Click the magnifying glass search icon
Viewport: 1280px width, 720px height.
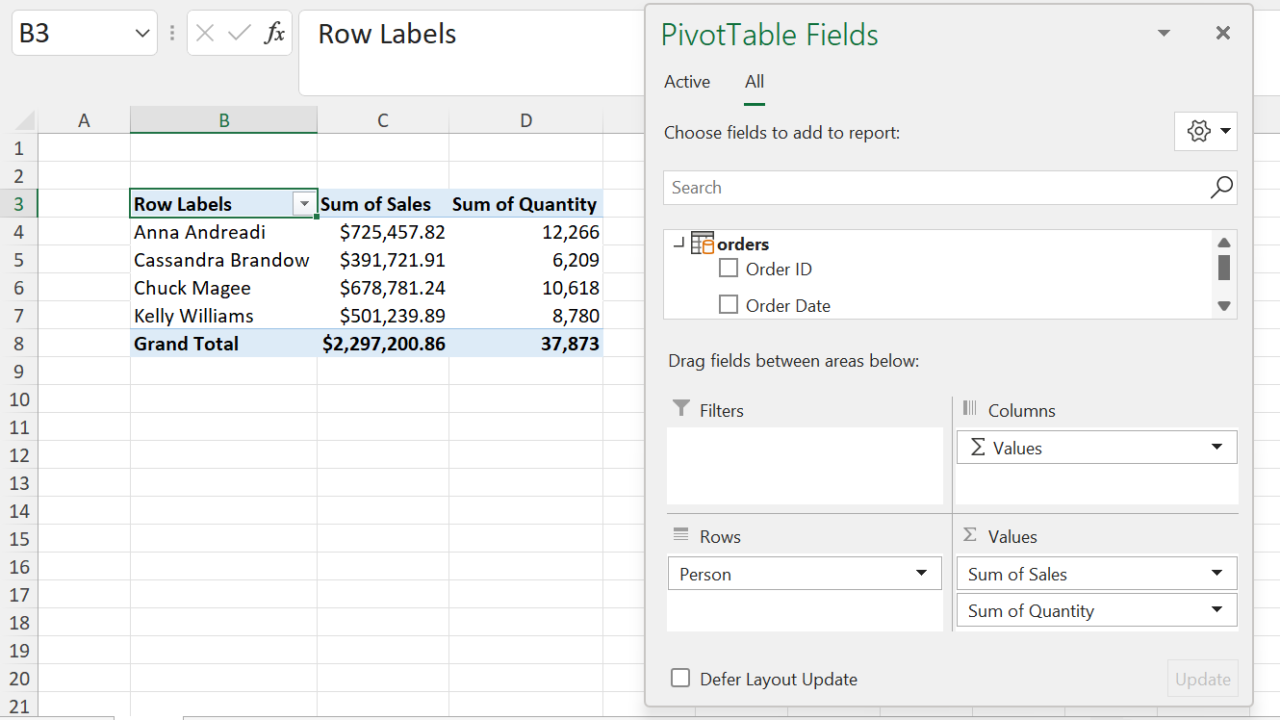point(1221,187)
